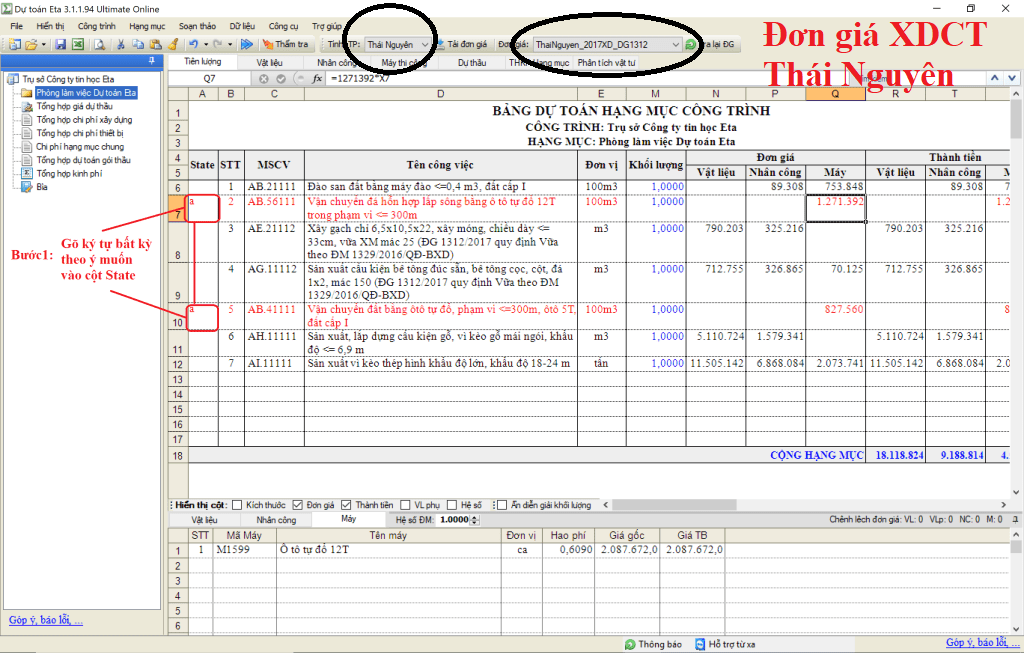Enable the Kích thước checkbox
Image resolution: width=1024 pixels, height=653 pixels.
[x=237, y=505]
